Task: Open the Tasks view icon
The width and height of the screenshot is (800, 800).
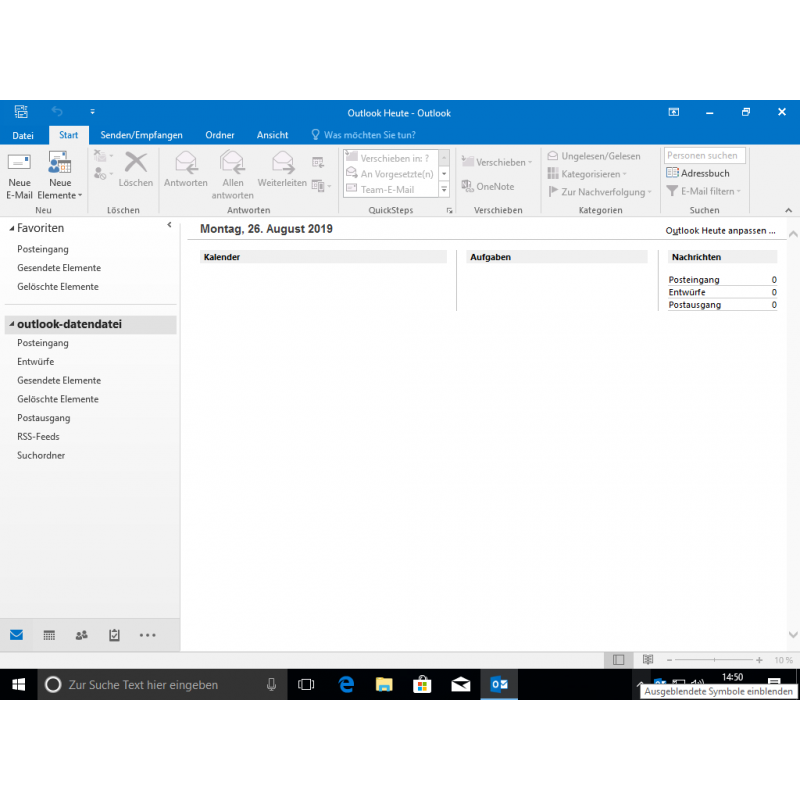Action: point(114,635)
